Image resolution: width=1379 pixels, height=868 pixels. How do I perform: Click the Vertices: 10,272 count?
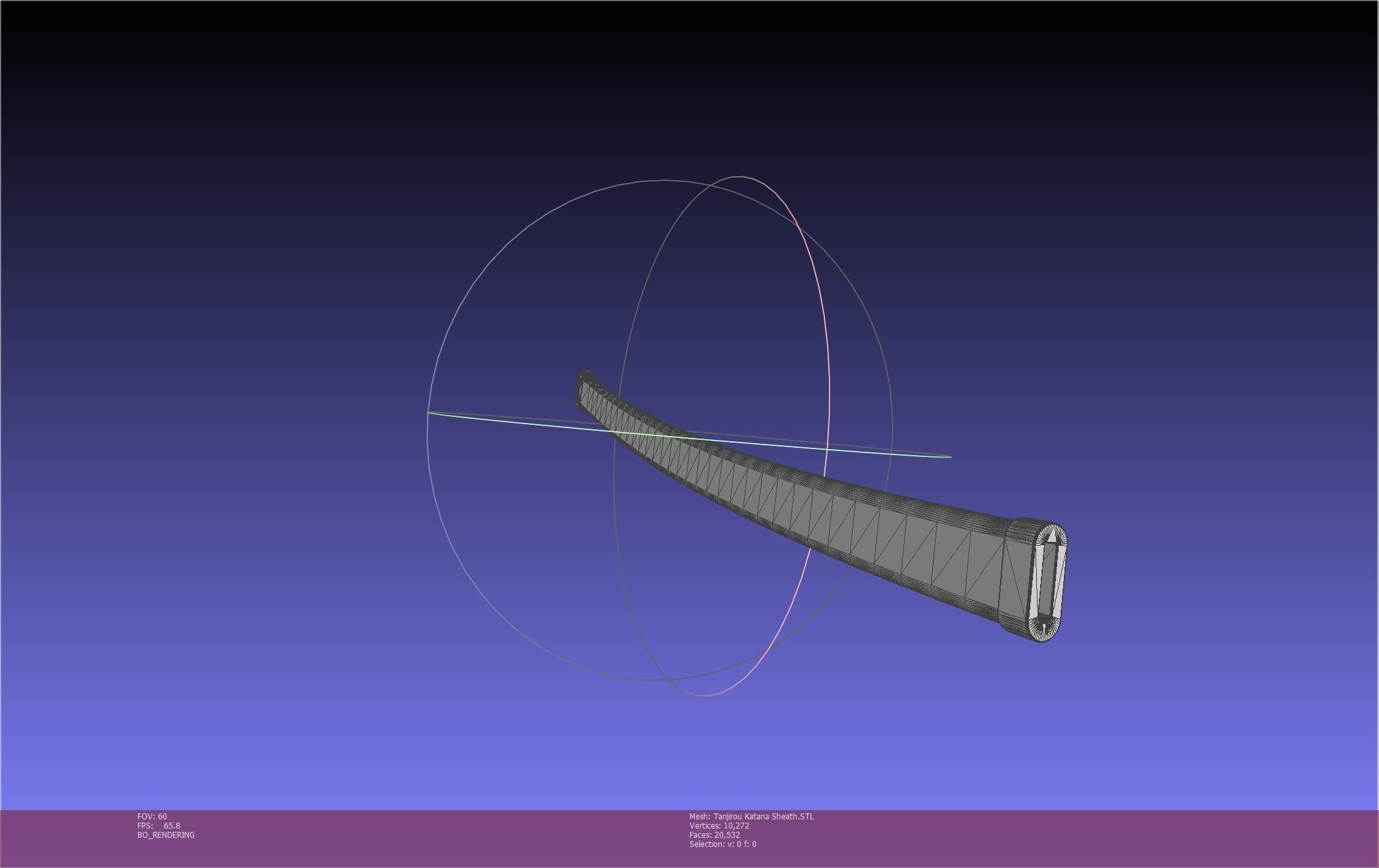[x=719, y=825]
